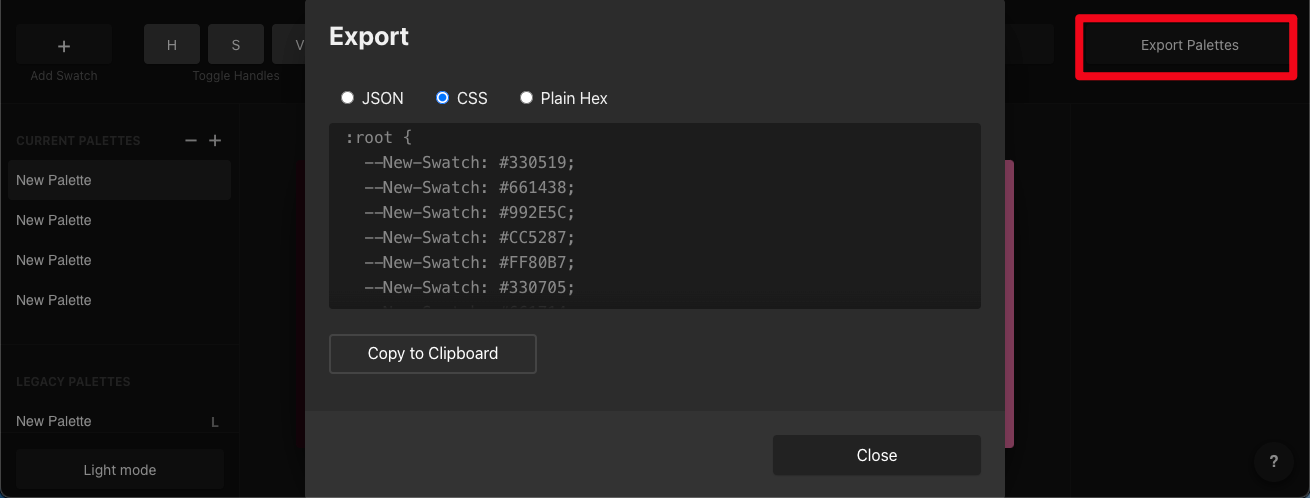Click inside the CSS code output box
Image resolution: width=1310 pixels, height=498 pixels.
(654, 215)
